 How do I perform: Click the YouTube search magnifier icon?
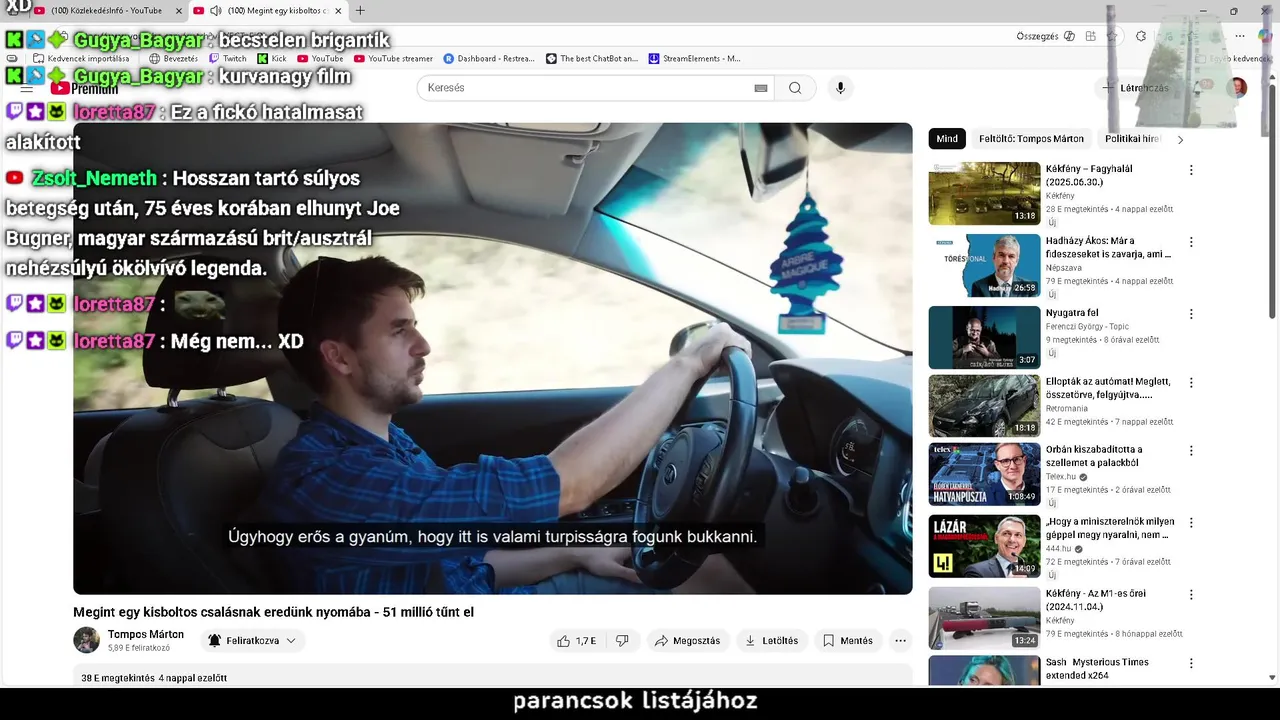(x=795, y=88)
